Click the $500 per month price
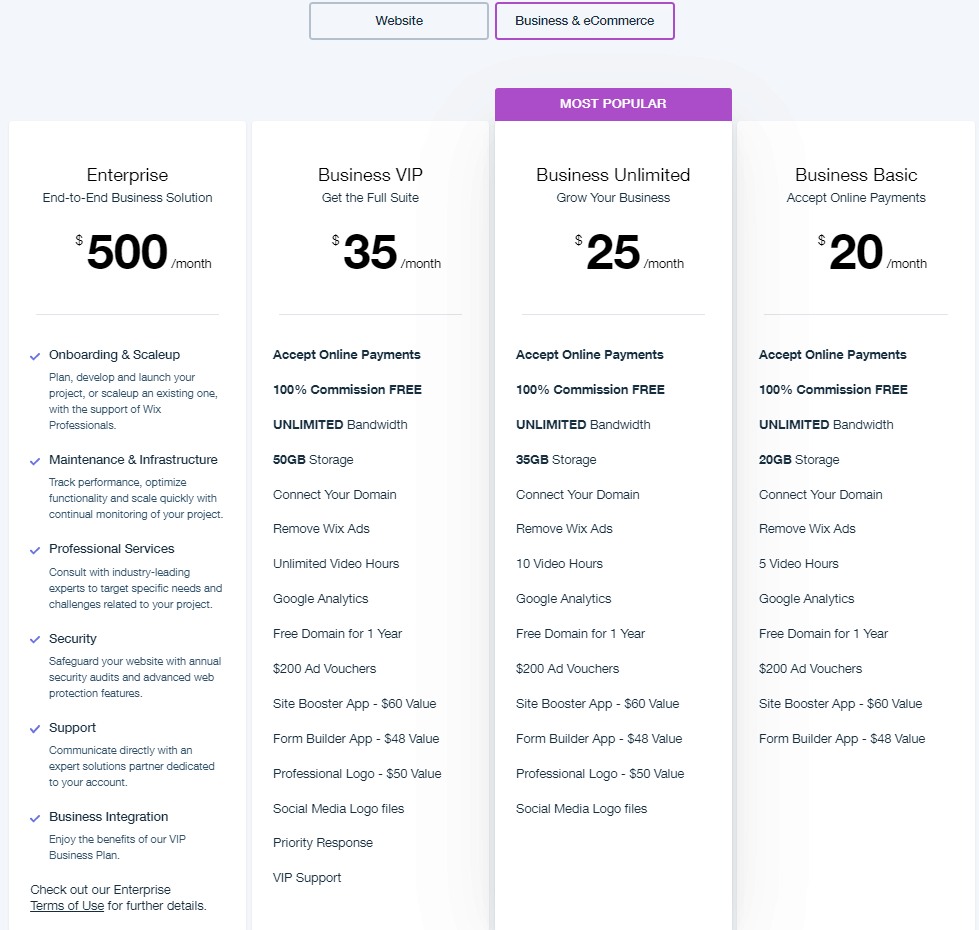The height and width of the screenshot is (930, 979). 143,252
